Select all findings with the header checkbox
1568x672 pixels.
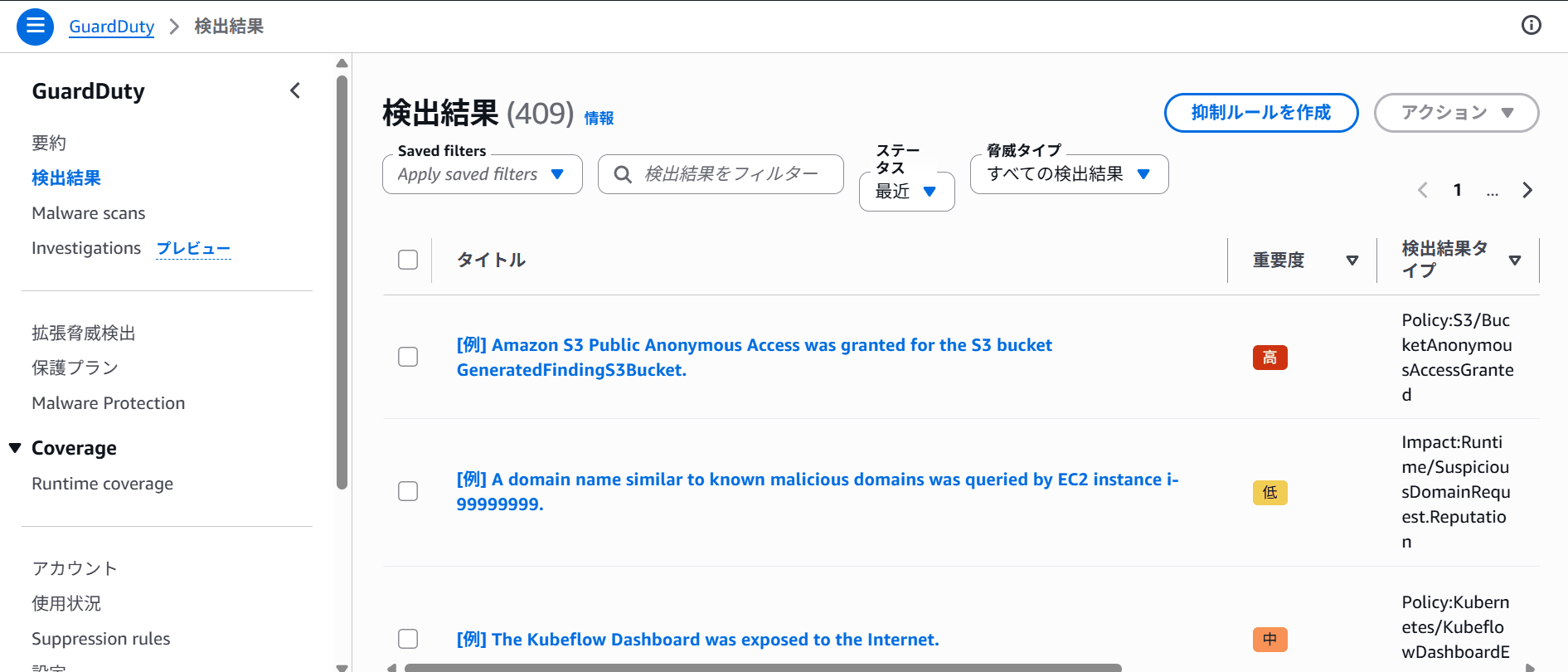(408, 260)
